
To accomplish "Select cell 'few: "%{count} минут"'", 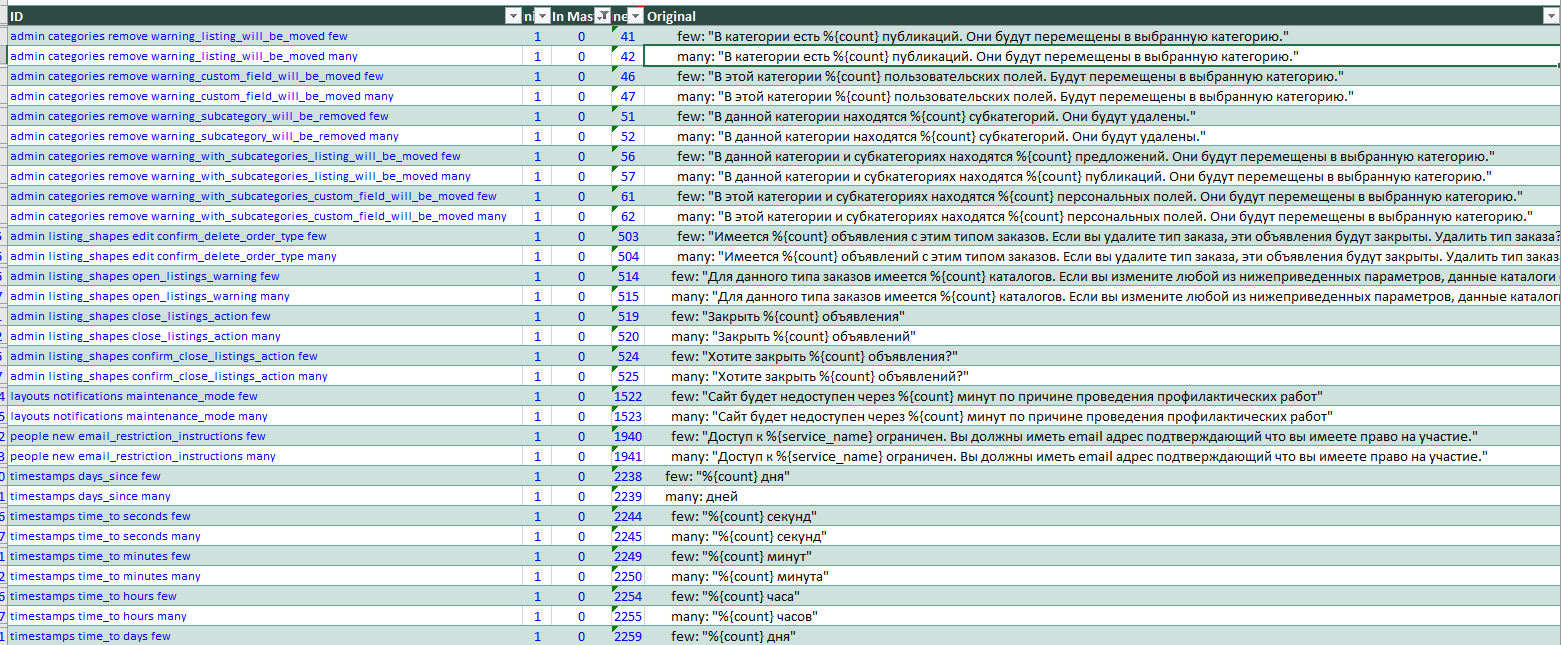I will [1102, 556].
